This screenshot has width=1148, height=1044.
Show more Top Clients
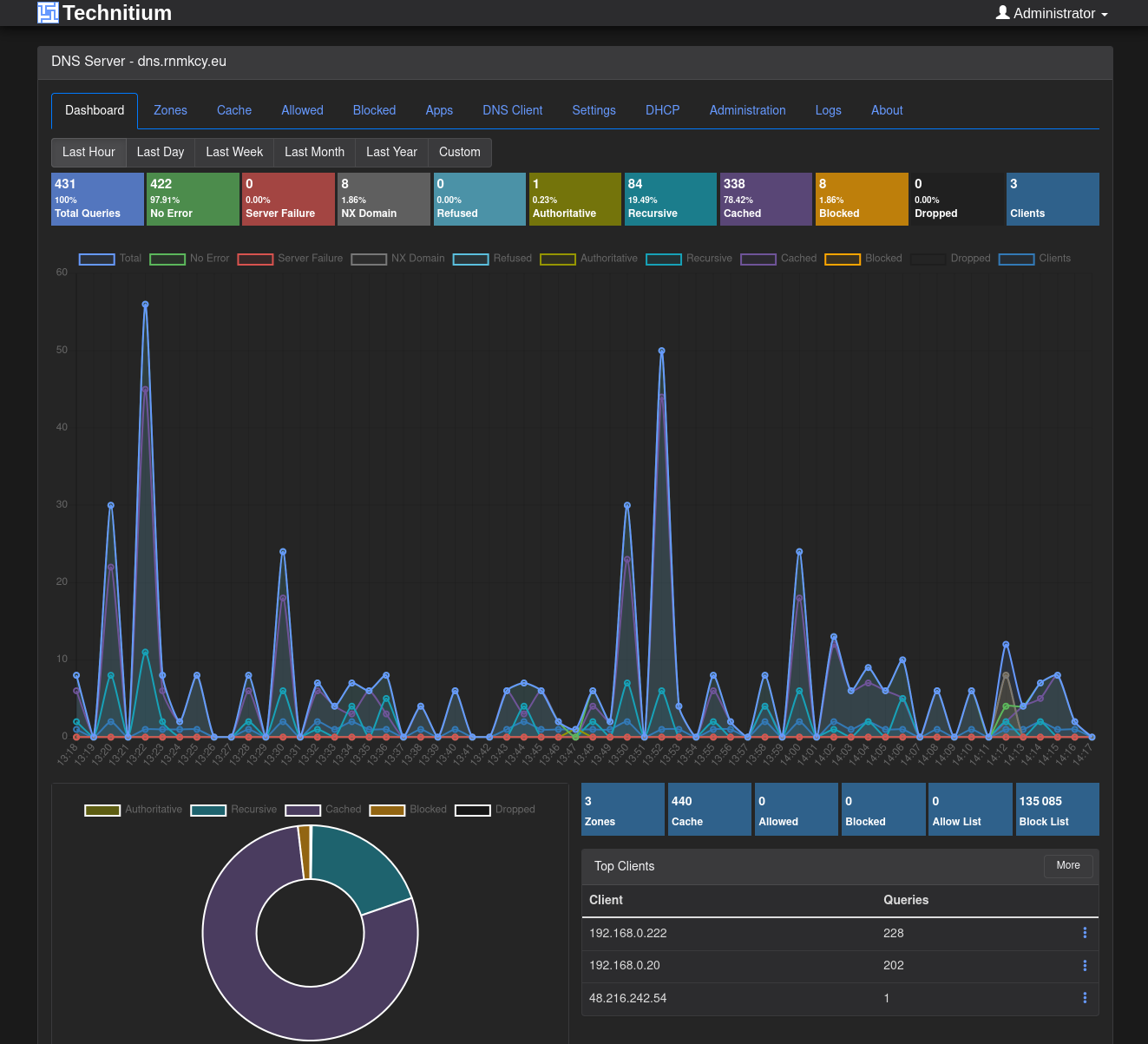1068,865
